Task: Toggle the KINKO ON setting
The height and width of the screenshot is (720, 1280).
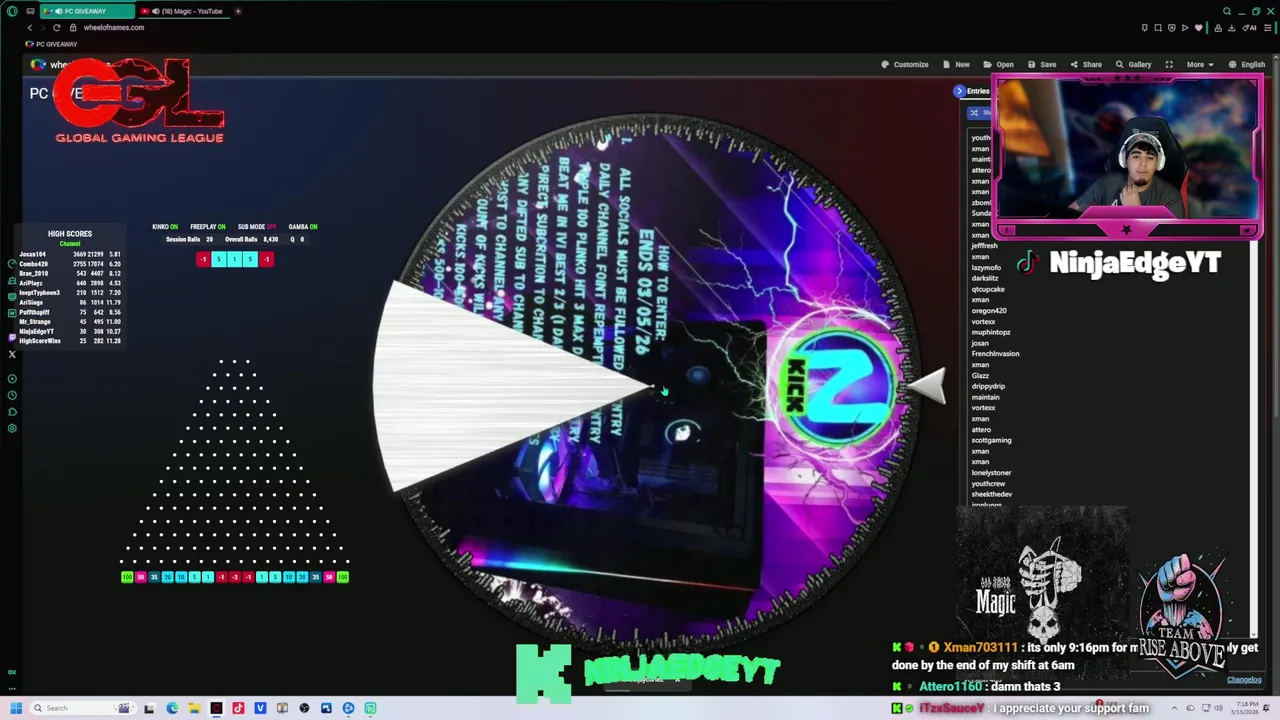Action: point(164,227)
